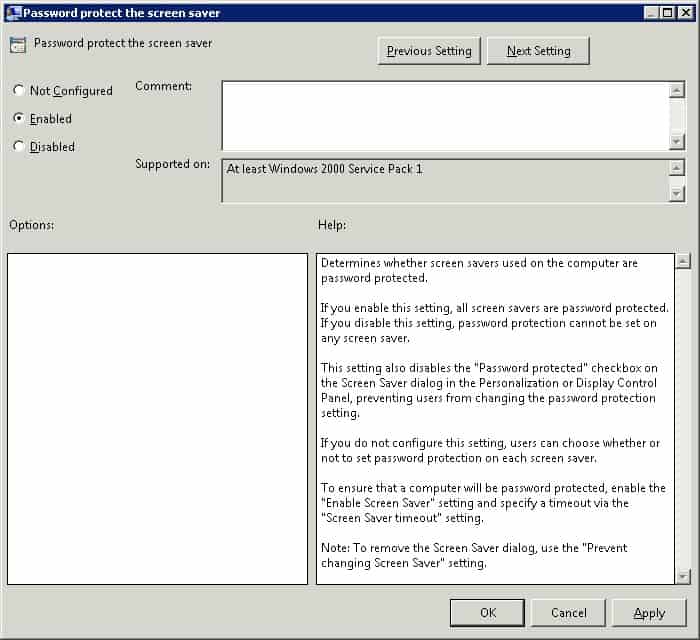700x640 pixels.
Task: Click the 'Supported on:' label
Action: pyautogui.click(x=172, y=164)
